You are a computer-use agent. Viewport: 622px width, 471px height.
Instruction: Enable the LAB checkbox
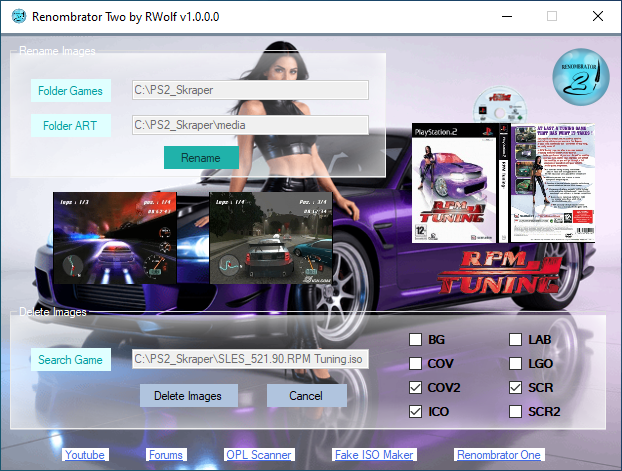point(515,340)
